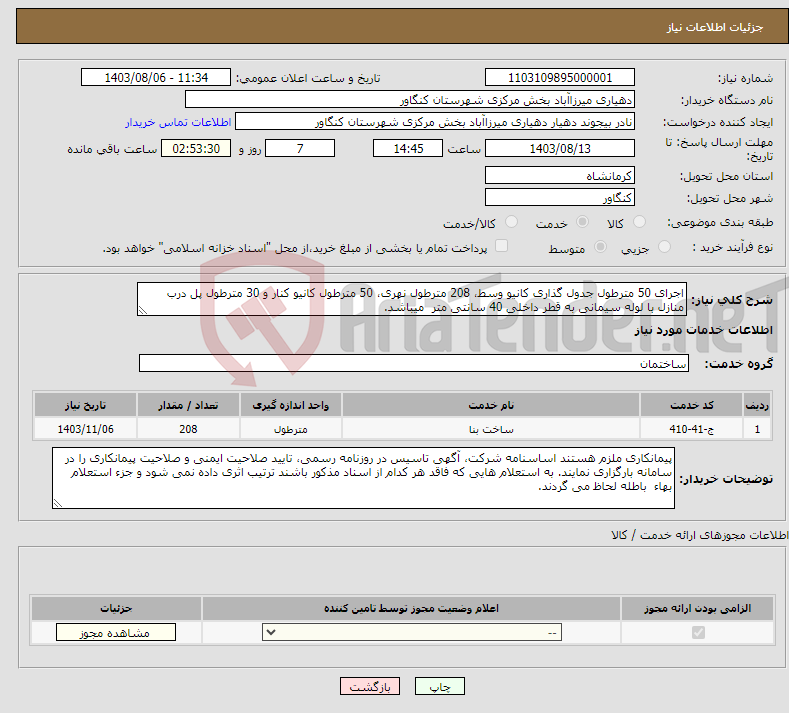Click the شهر محل تحویل field کنگاور
Viewport: 789px width, 713px height.
560,197
